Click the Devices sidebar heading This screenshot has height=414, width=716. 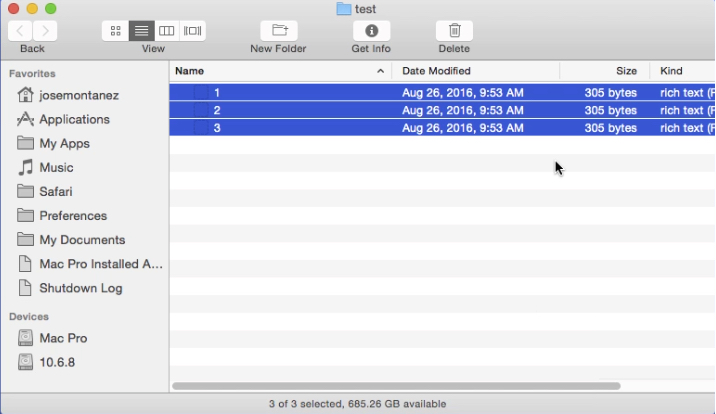click(x=29, y=316)
